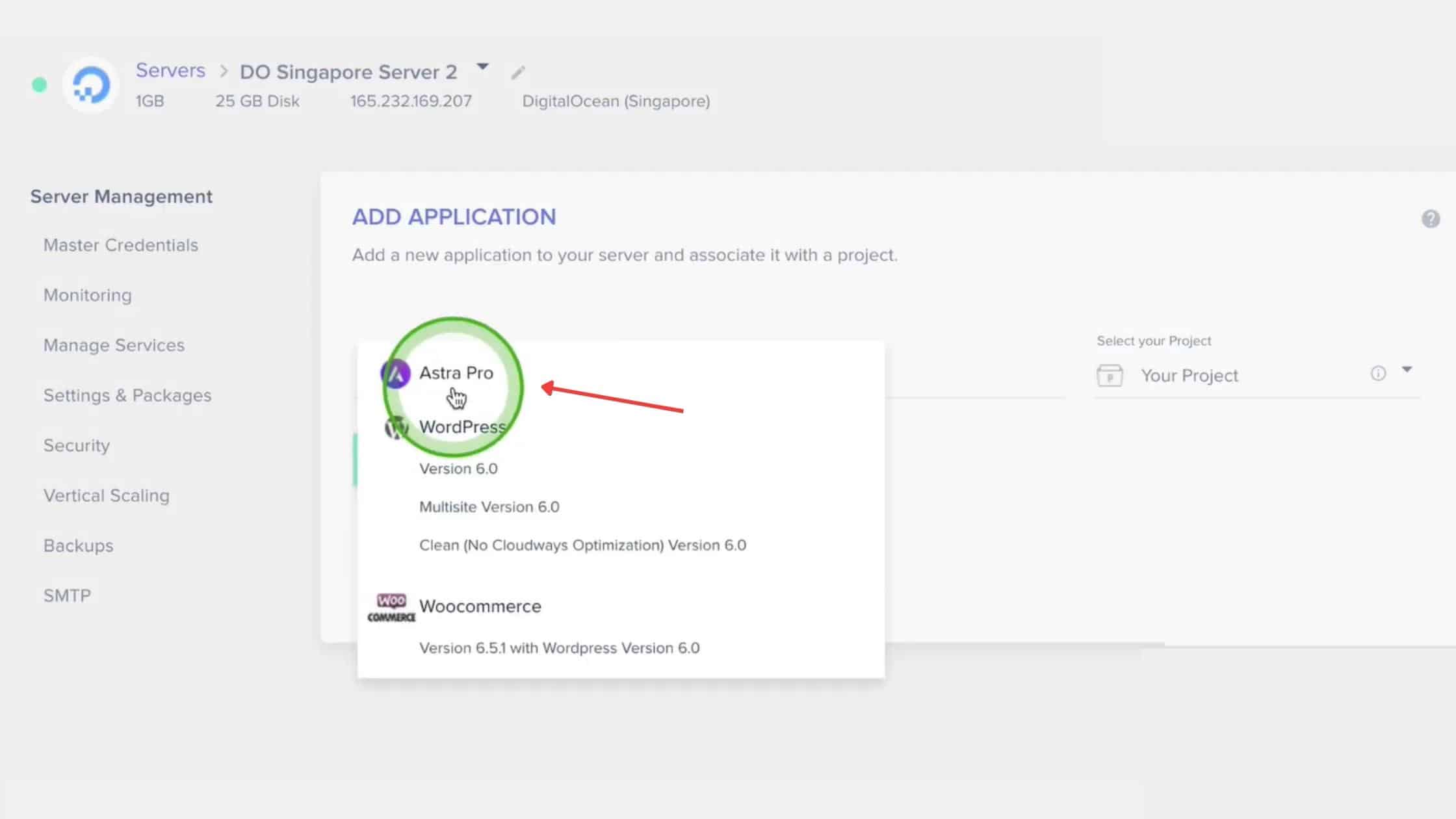Choose WordPress Multisite Version 6.0
The image size is (1456, 819).
coord(489,507)
